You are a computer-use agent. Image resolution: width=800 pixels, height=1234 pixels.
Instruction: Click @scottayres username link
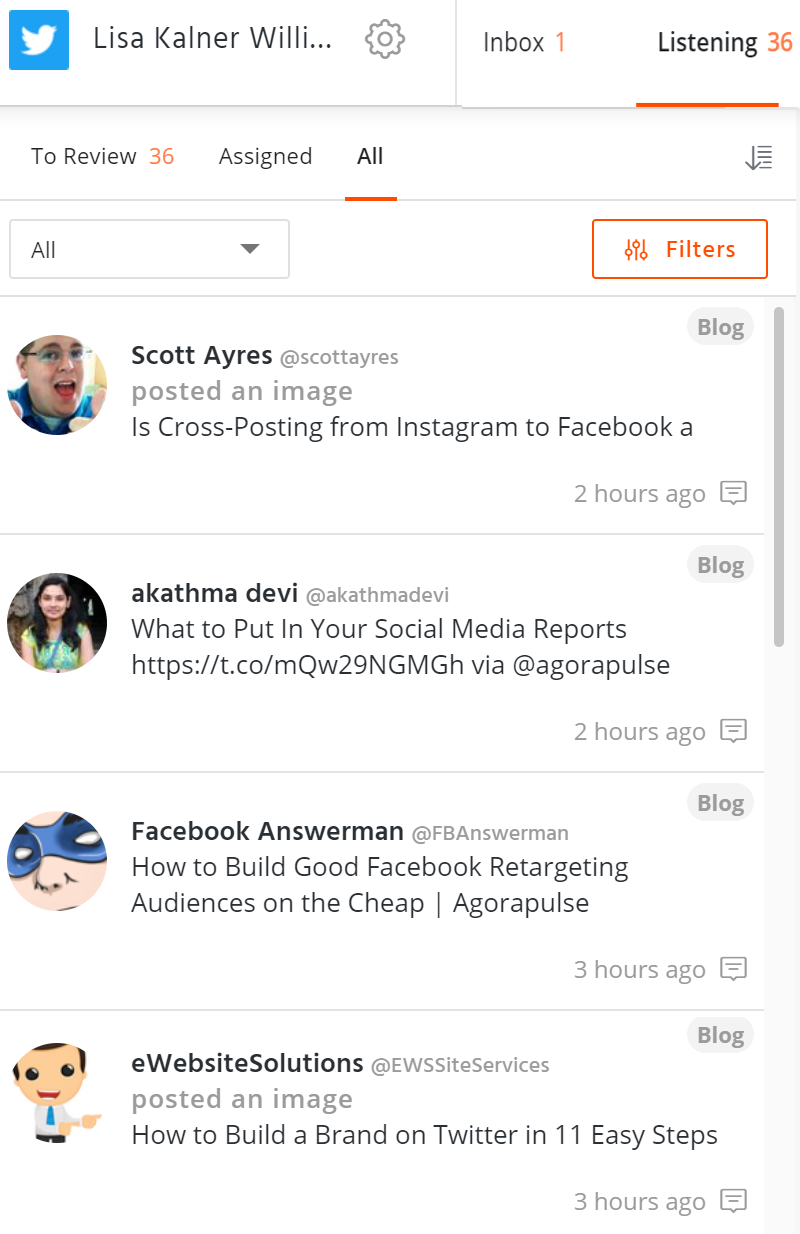(339, 357)
